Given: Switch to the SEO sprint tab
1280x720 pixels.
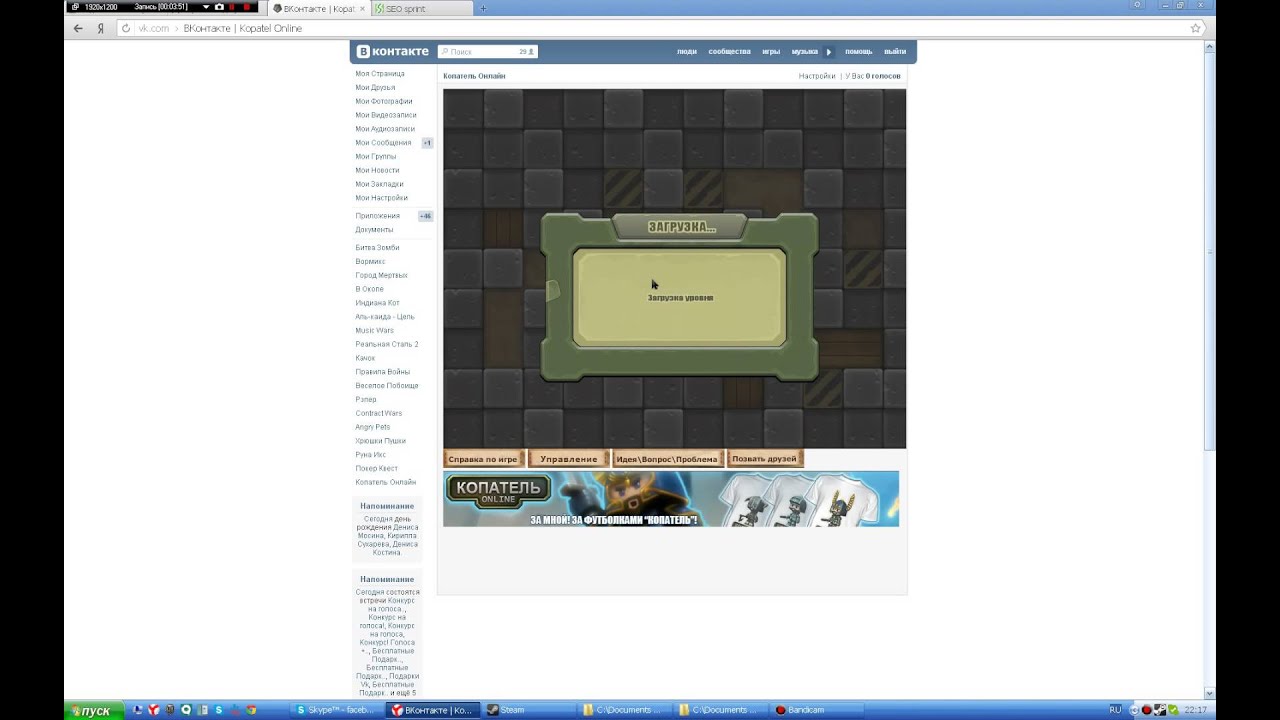Looking at the screenshot, I should pyautogui.click(x=420, y=9).
